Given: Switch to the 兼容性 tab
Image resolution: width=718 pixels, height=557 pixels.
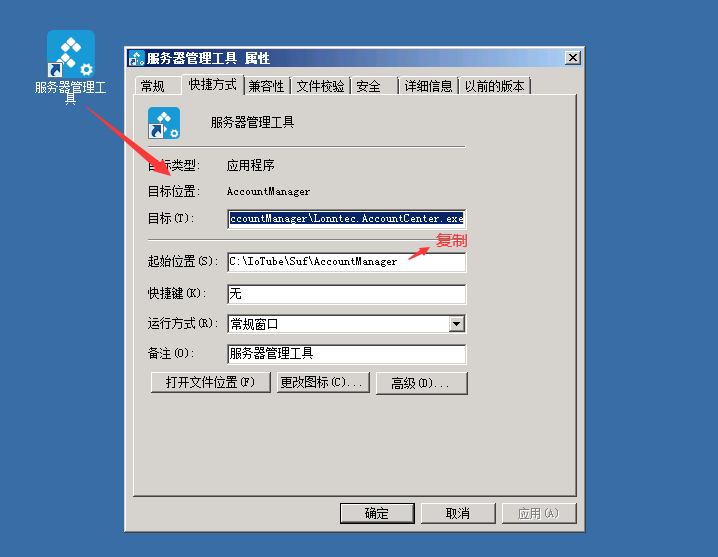Looking at the screenshot, I should coord(267,86).
